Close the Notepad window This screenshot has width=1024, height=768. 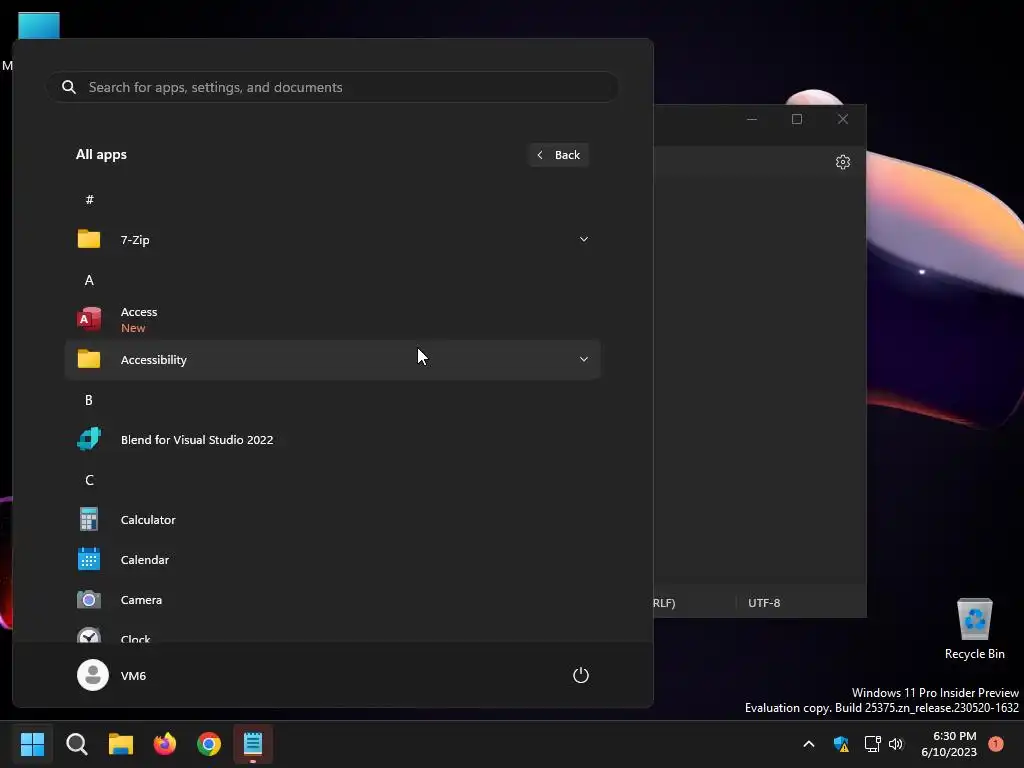[843, 119]
